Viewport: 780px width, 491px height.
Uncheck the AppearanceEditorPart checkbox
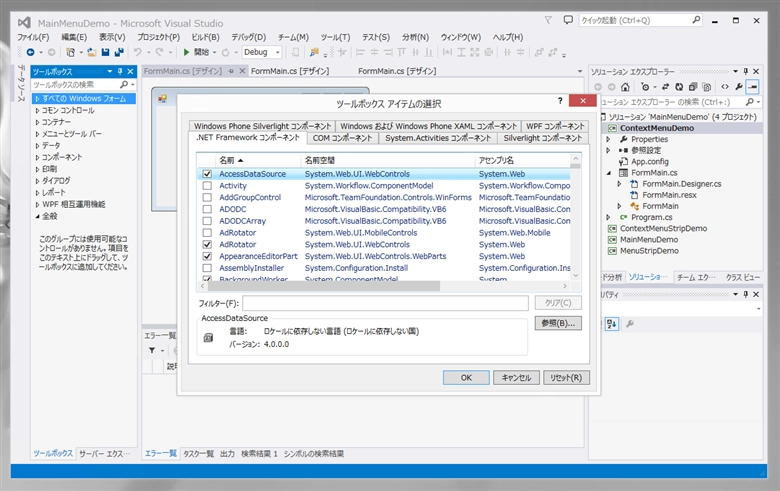coord(207,256)
